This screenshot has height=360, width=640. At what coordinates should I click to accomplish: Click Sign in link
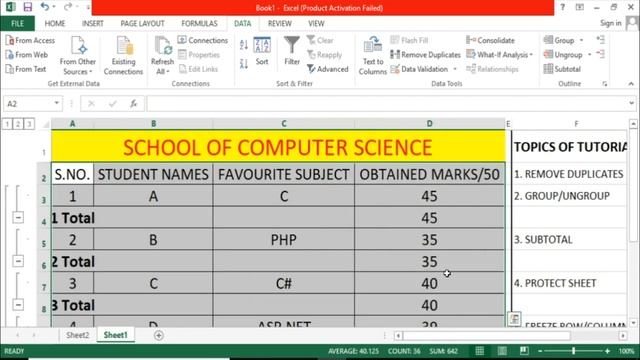(x=611, y=23)
